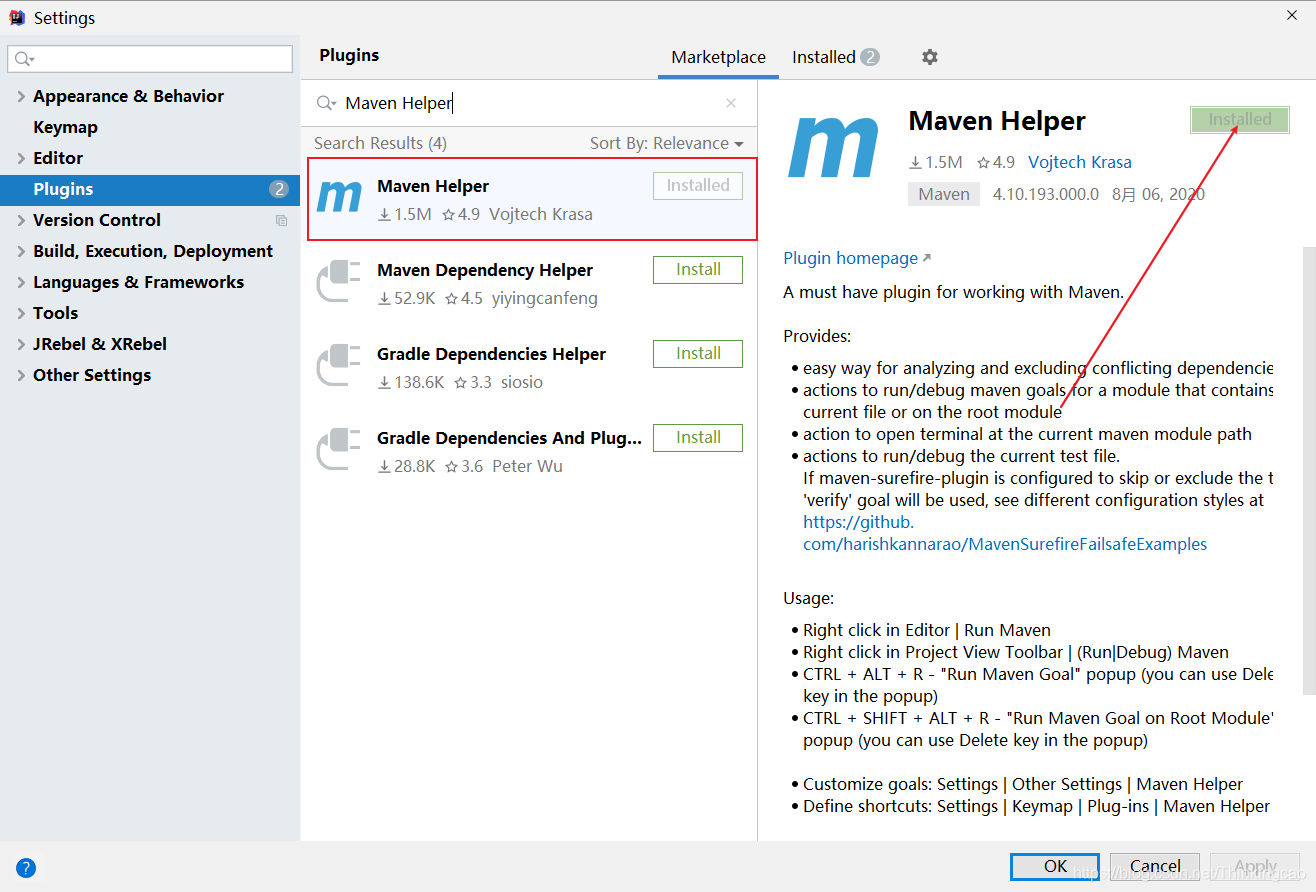
Task: Install Gradle Dependencies Helper plugin
Action: 698,354
